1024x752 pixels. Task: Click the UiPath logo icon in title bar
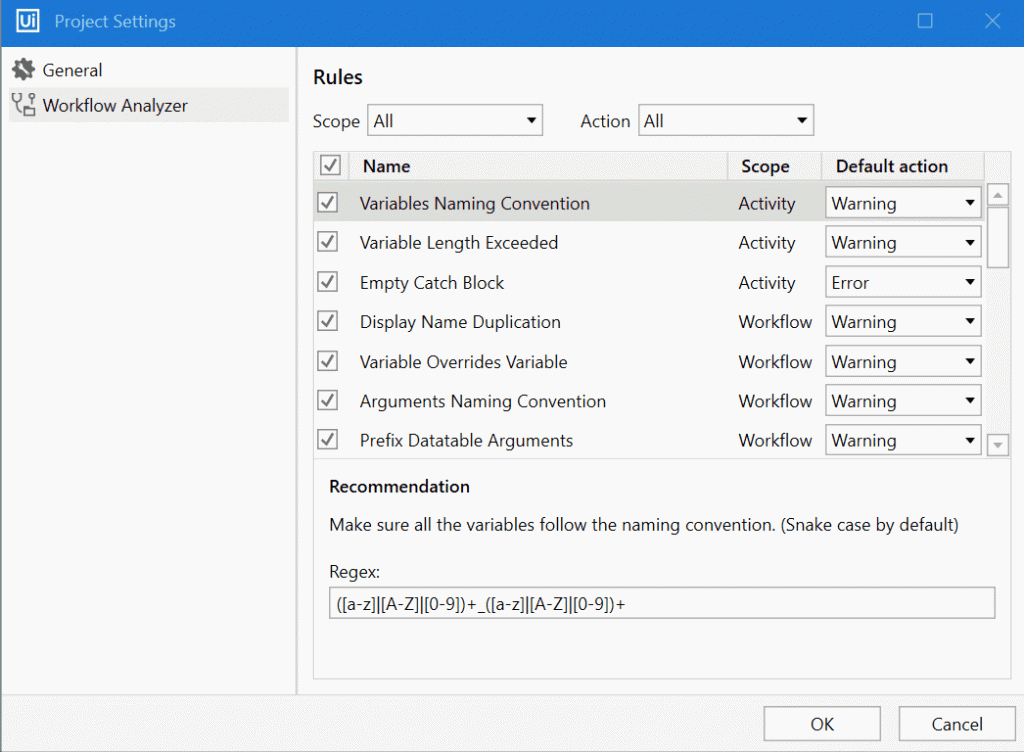[x=27, y=21]
